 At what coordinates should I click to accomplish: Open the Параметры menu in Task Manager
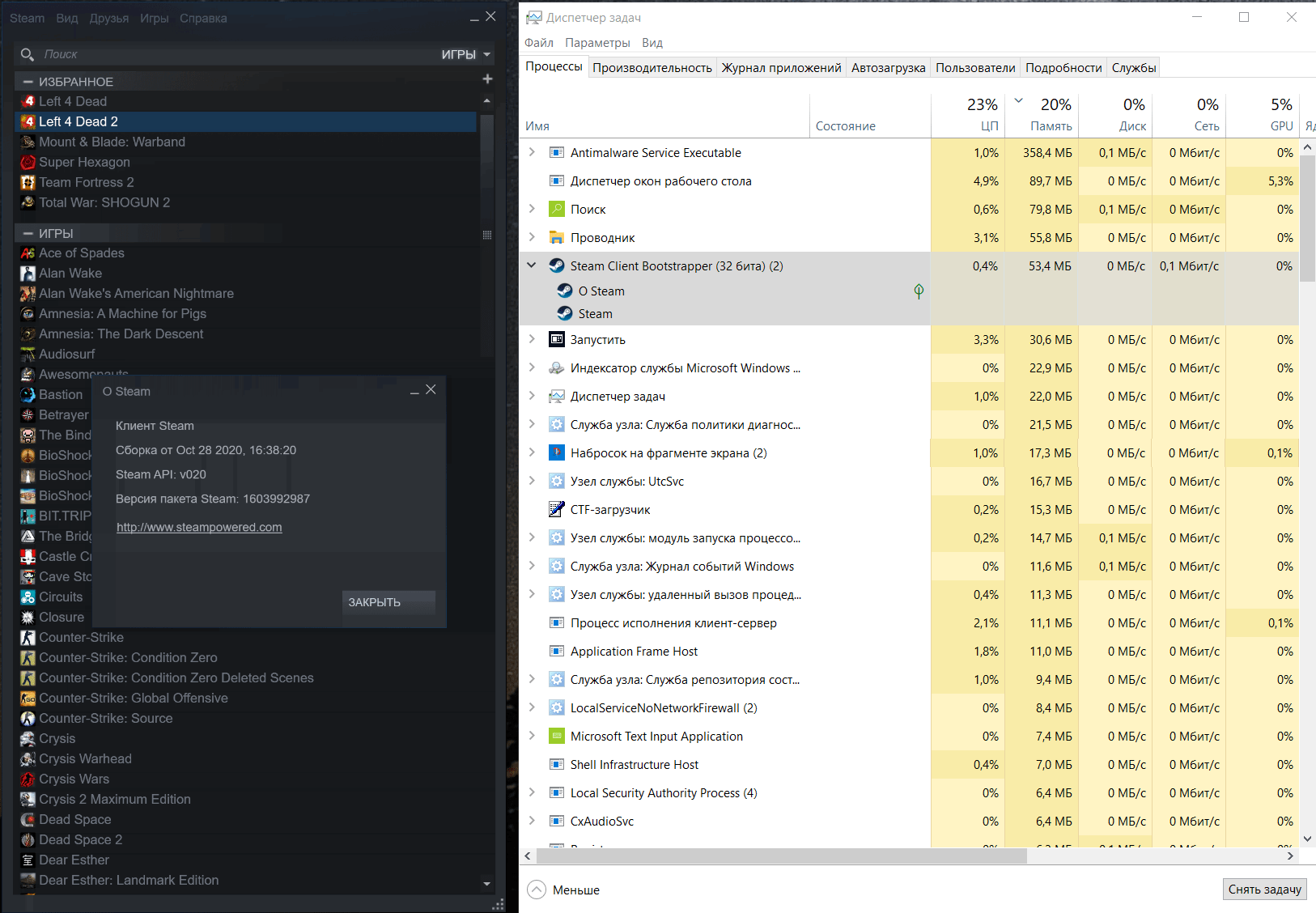[597, 43]
